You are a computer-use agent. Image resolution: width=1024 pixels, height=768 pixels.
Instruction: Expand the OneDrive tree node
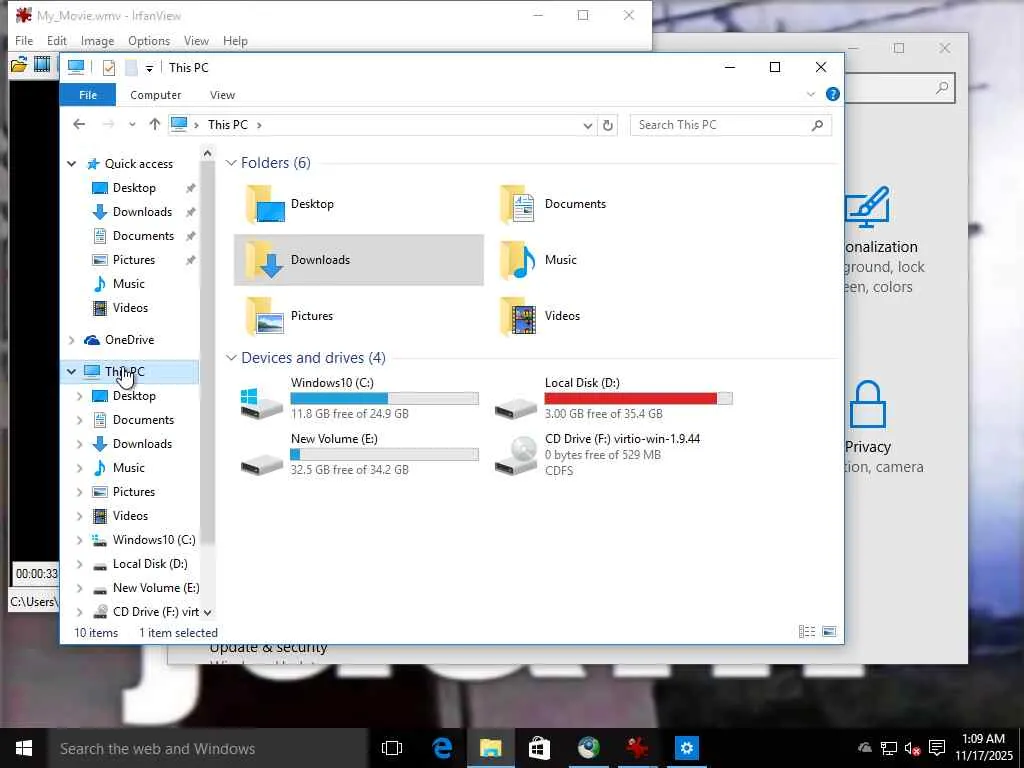tap(72, 340)
